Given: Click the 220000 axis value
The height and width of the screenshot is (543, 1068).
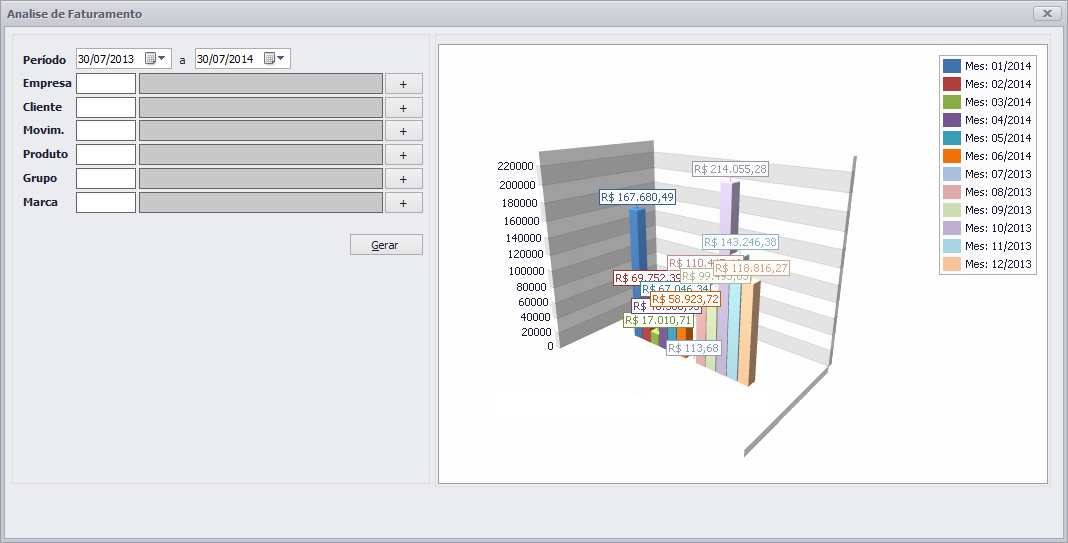Looking at the screenshot, I should (516, 166).
